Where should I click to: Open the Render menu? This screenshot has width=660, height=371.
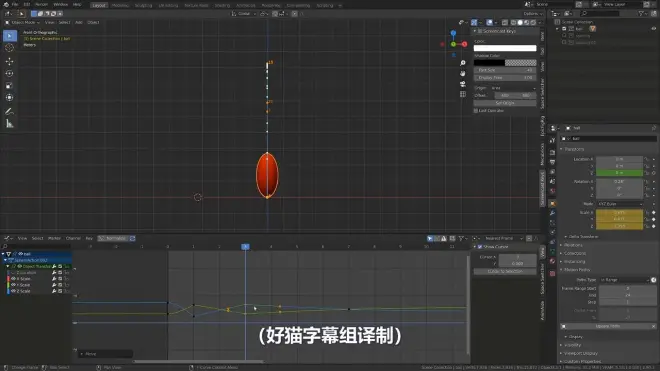point(41,5)
